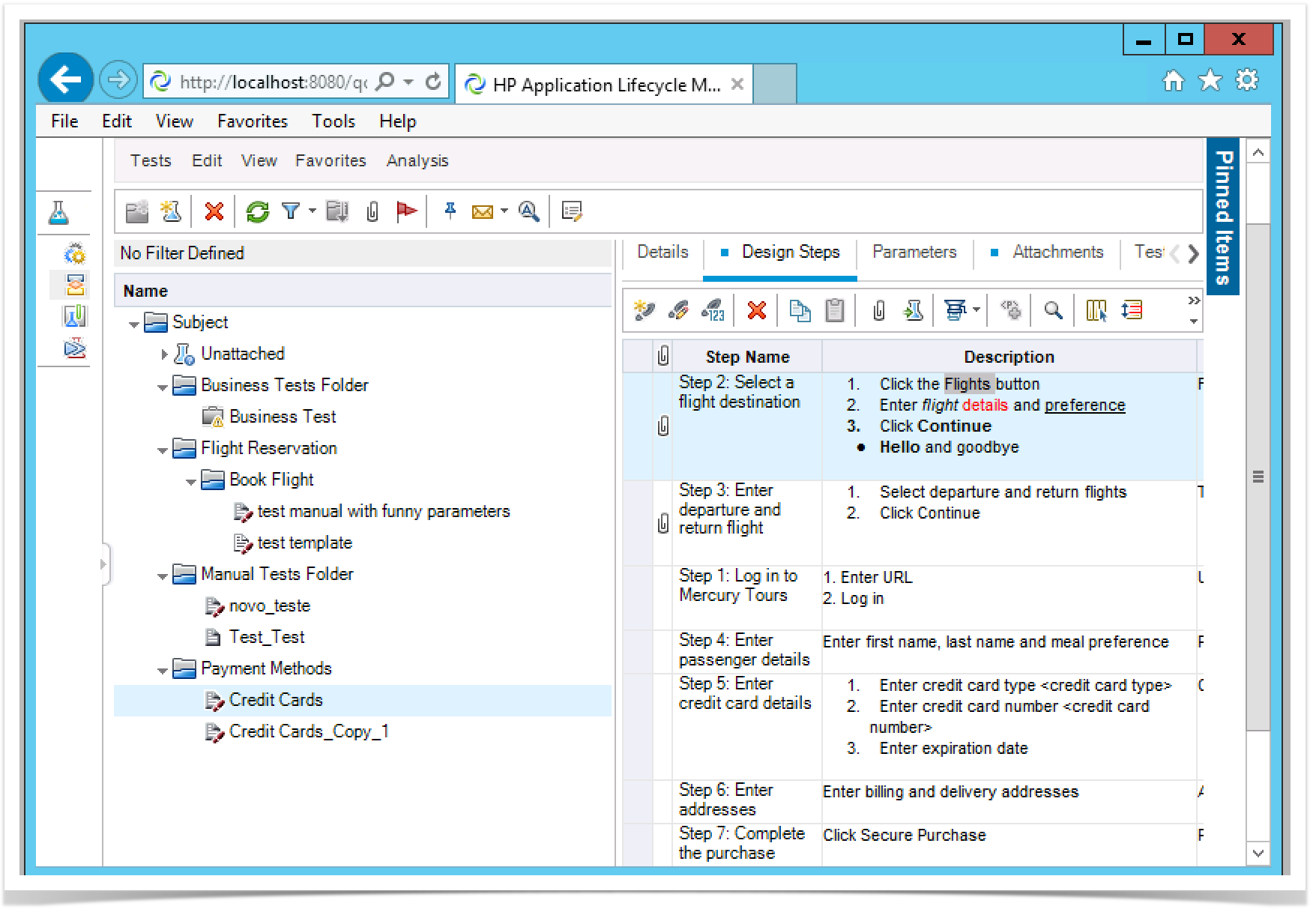Collapse the Manual Tests Folder
This screenshot has height=912, width=1316.
(162, 576)
